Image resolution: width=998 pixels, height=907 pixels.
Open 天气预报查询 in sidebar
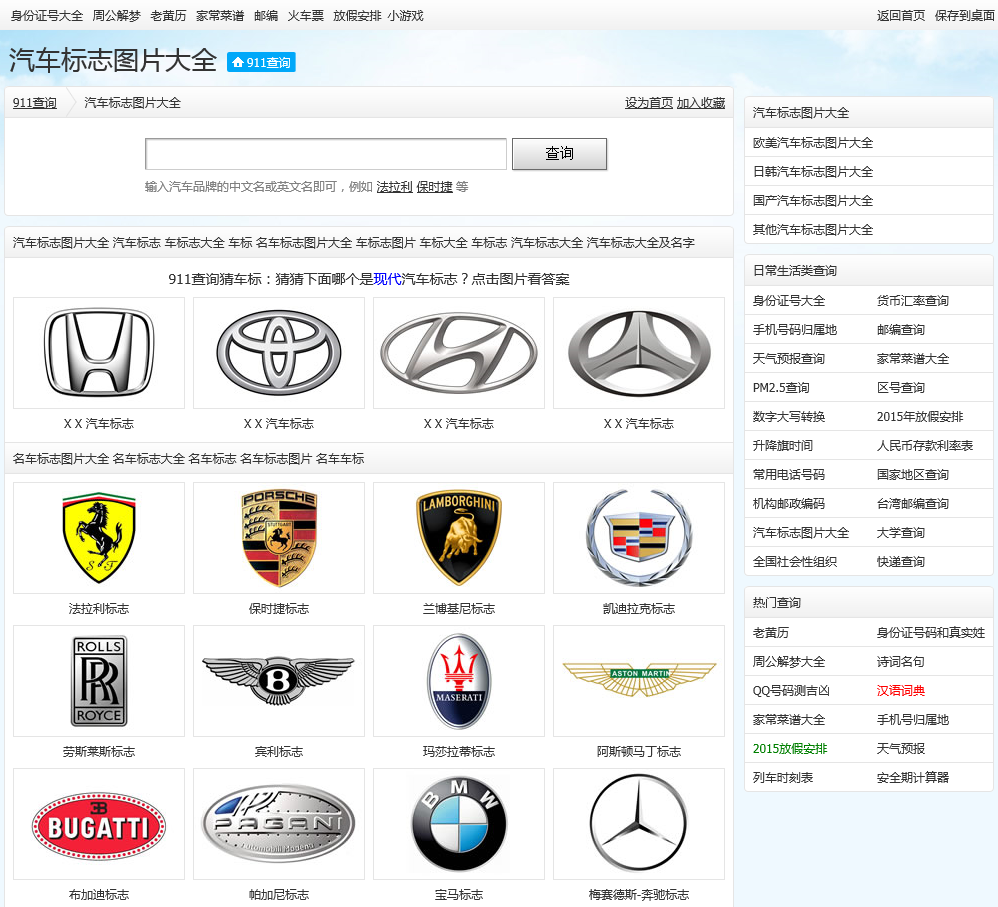point(789,358)
